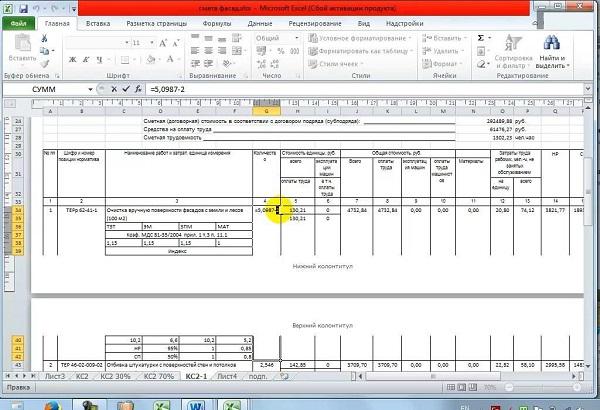This screenshot has height=410, width=600.
Task: Click the Comma style (000) icon
Action: click(x=294, y=51)
